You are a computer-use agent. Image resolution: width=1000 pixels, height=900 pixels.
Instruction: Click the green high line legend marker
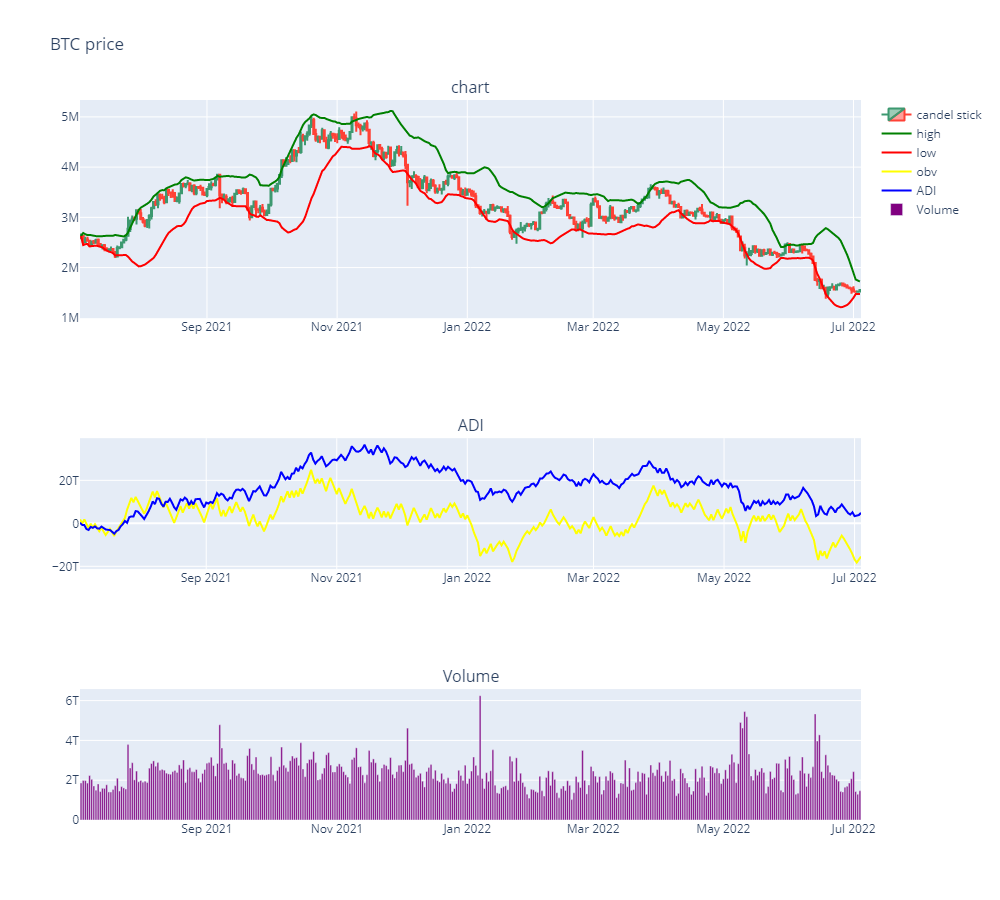pos(896,134)
